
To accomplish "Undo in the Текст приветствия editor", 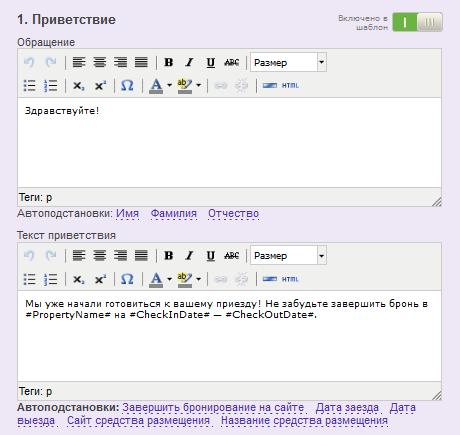I will click(x=29, y=256).
